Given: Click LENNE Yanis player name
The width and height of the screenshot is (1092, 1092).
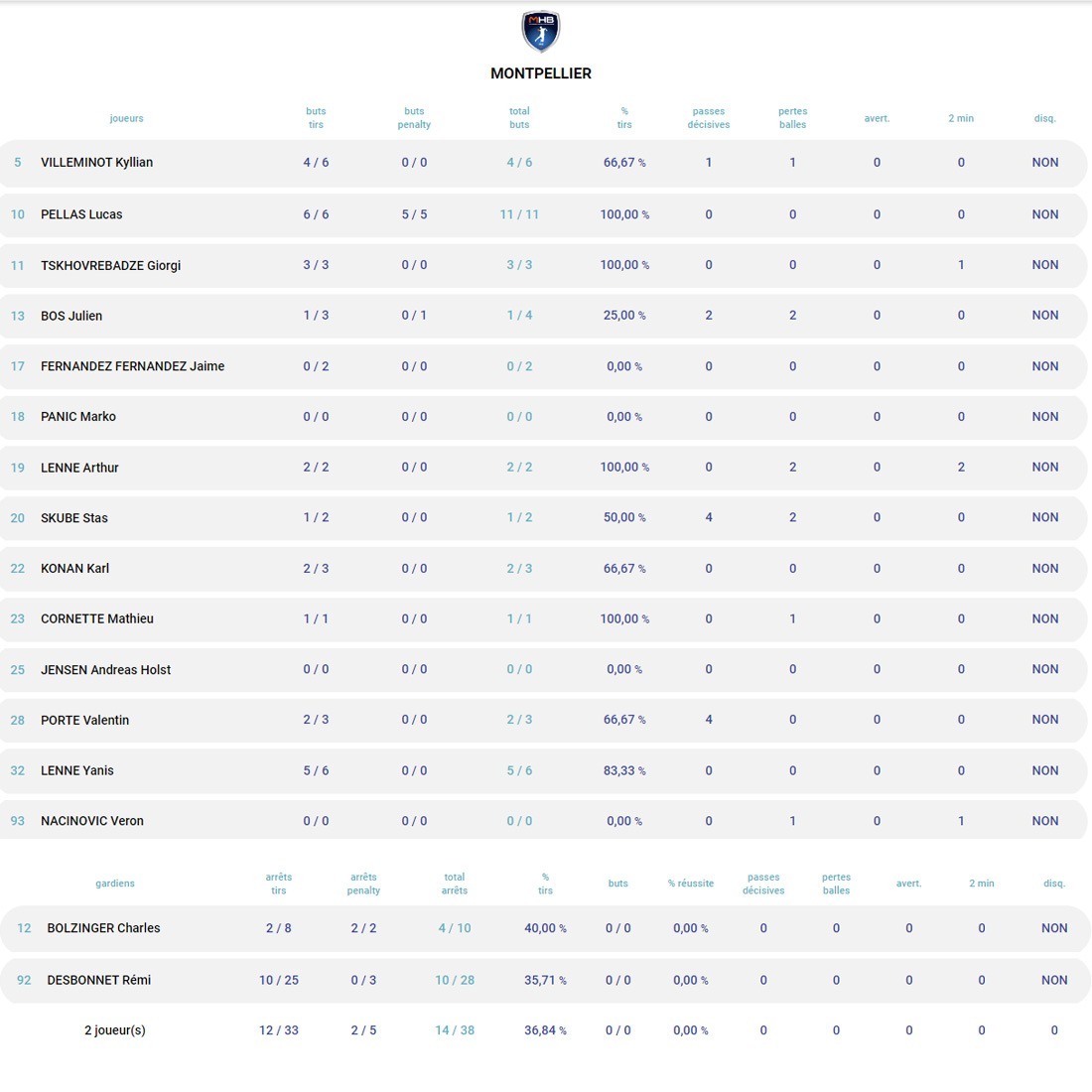Looking at the screenshot, I should point(77,770).
